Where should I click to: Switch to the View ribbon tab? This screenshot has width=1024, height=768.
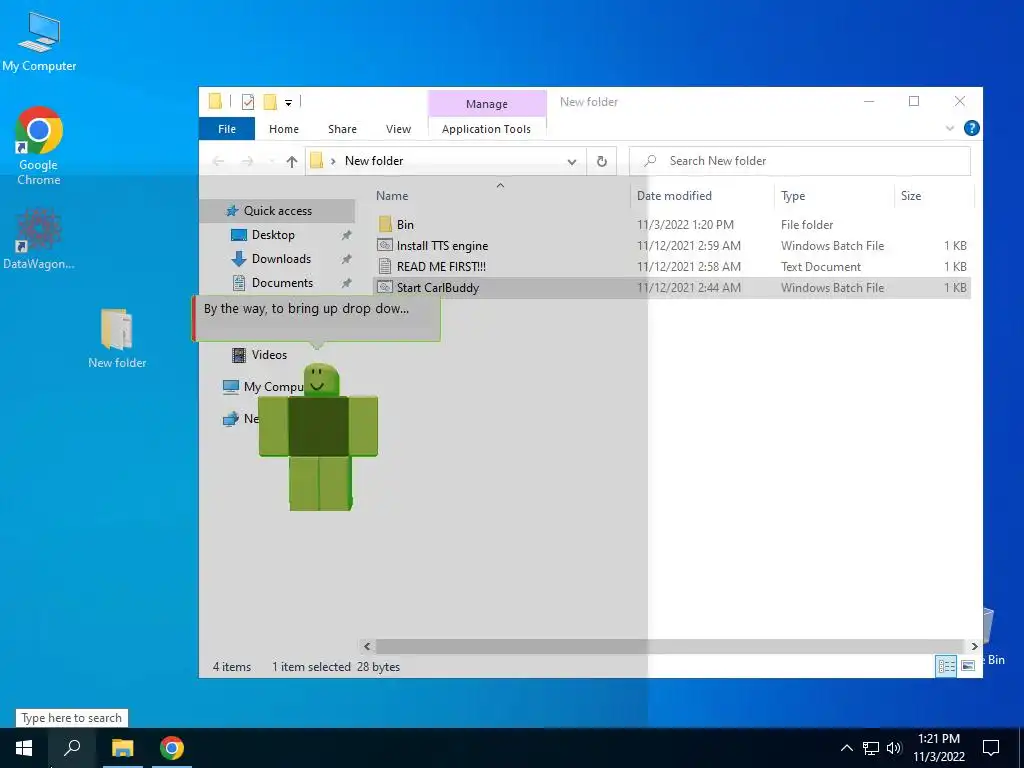click(398, 129)
